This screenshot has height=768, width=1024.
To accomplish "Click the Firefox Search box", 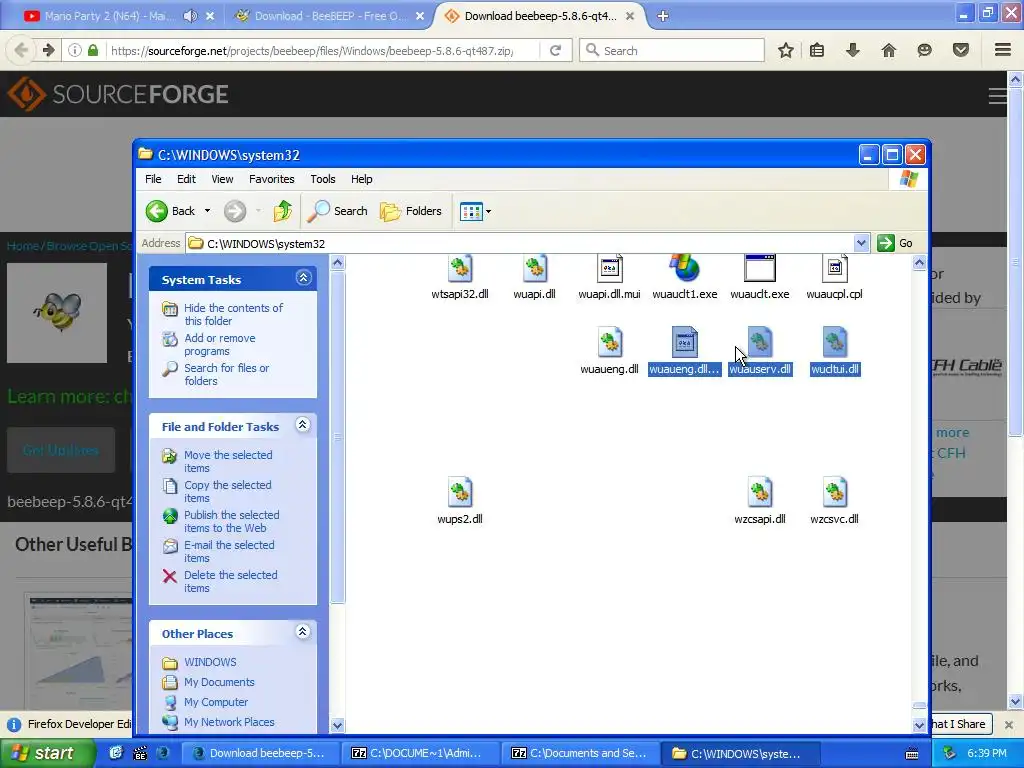I will tap(672, 50).
